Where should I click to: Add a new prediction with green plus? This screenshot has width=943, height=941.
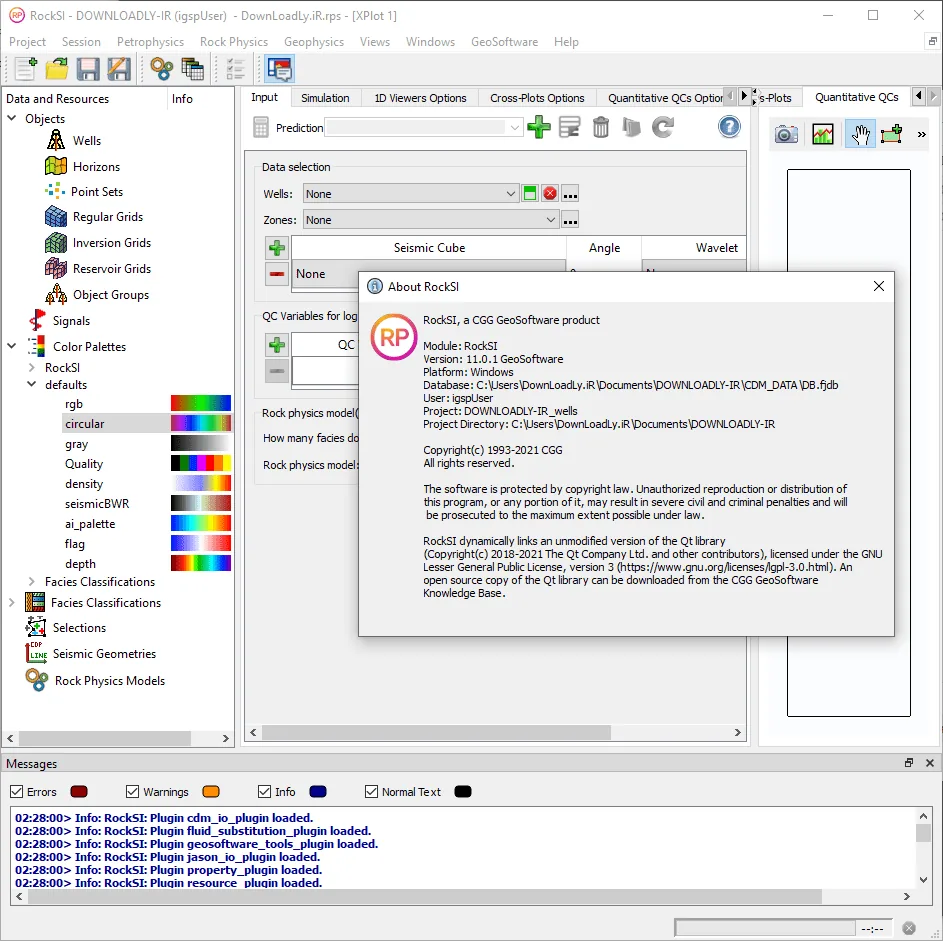[x=539, y=127]
